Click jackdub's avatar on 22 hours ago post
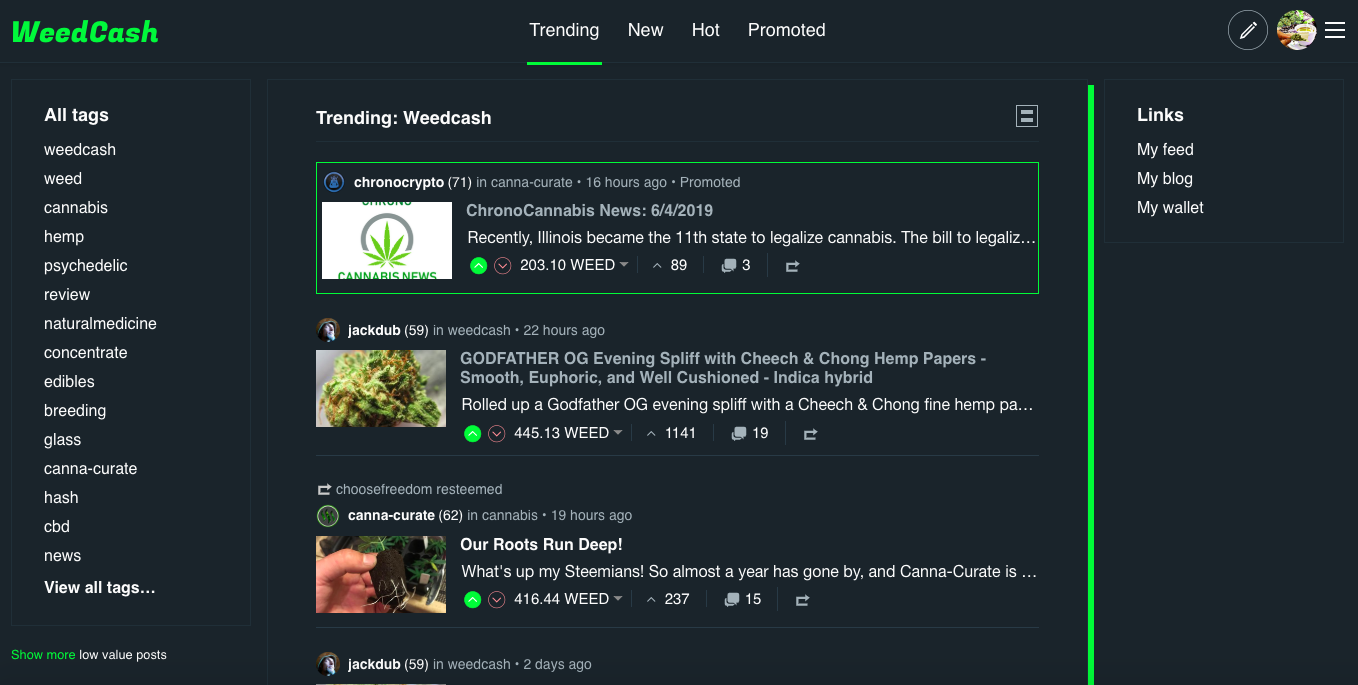The image size is (1358, 685). [x=328, y=330]
